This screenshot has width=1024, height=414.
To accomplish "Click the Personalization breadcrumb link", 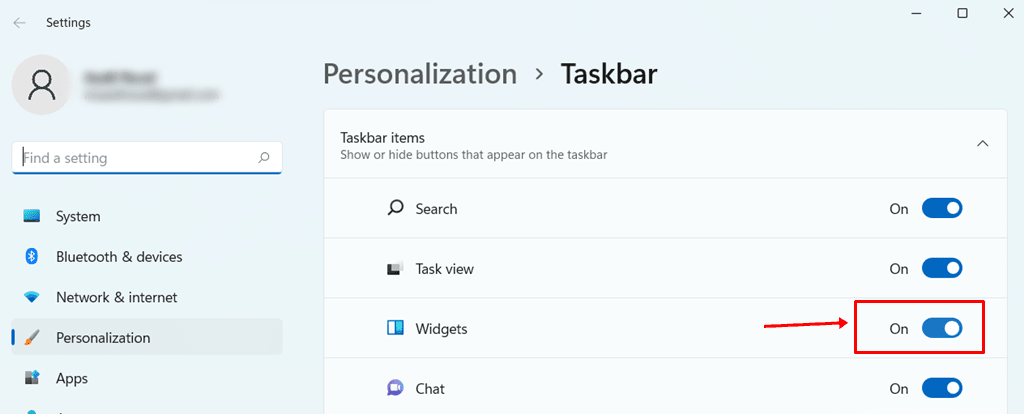I will (x=420, y=74).
